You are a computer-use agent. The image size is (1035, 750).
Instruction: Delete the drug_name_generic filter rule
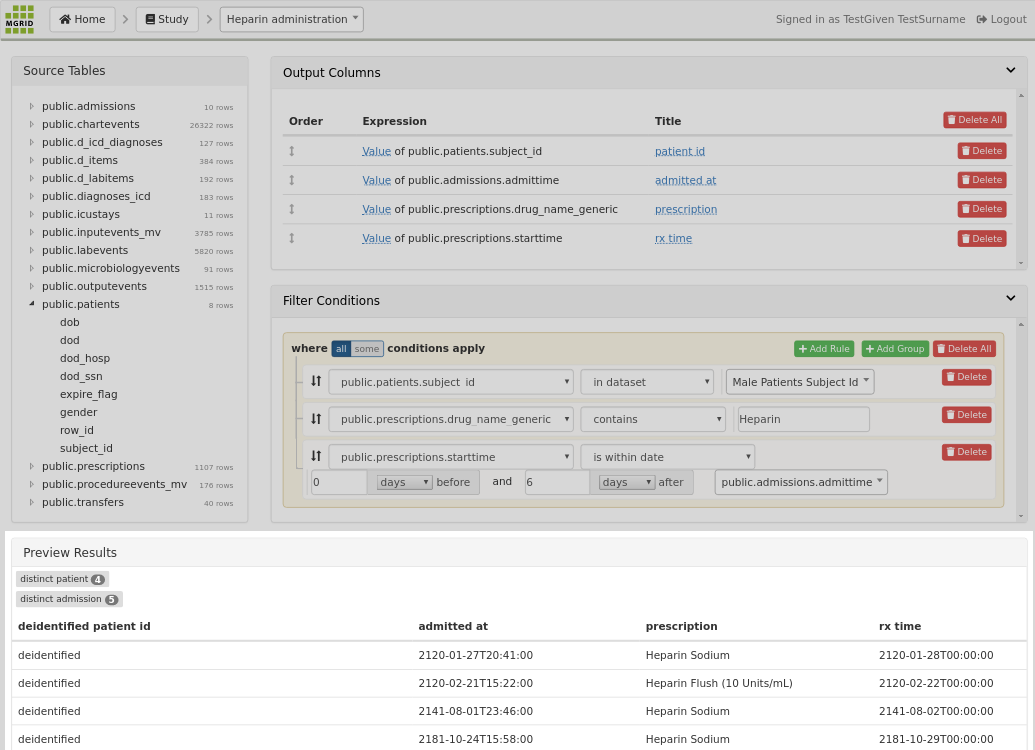tap(966, 415)
